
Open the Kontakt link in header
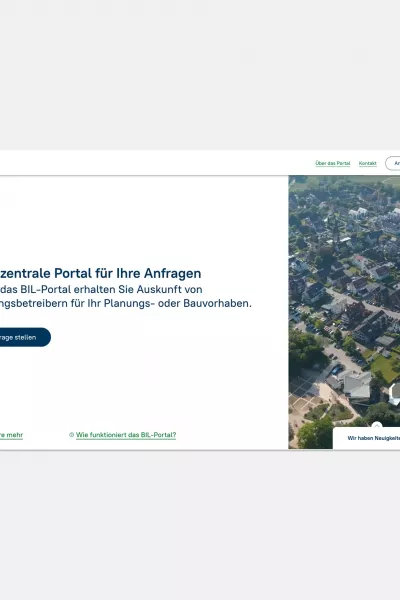(x=367, y=163)
